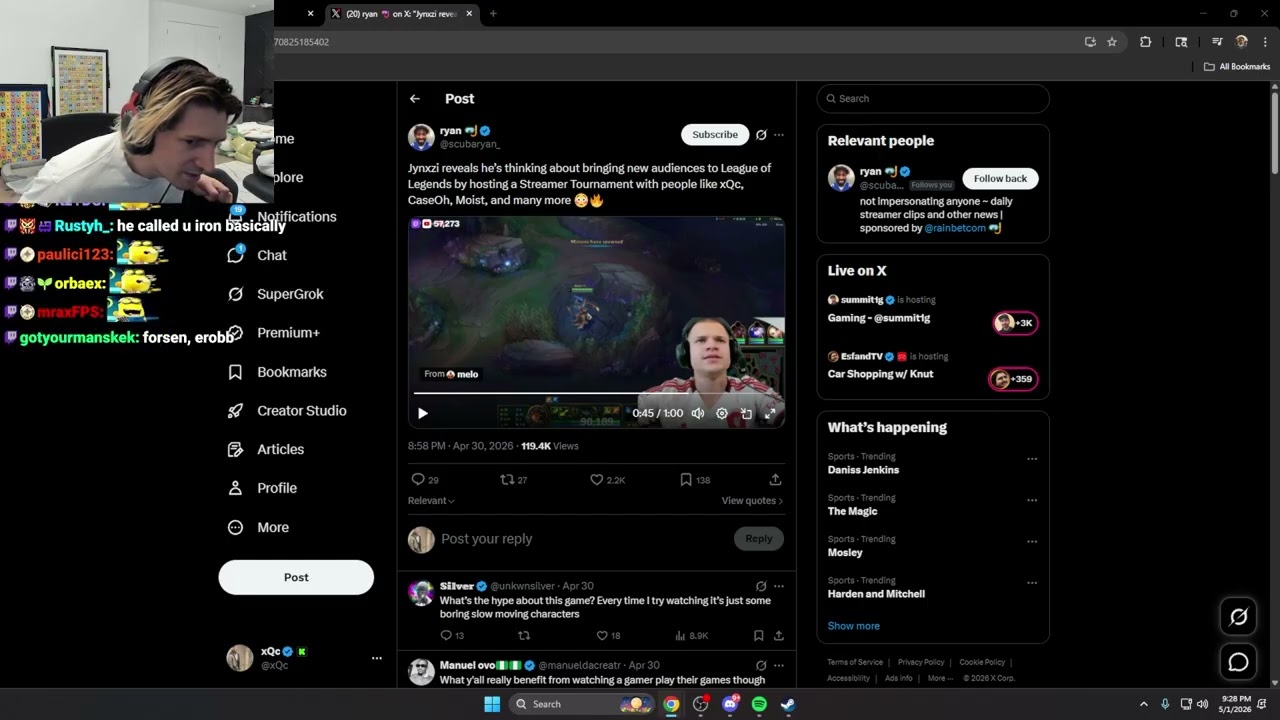Mute the video using the speaker icon

pyautogui.click(x=698, y=413)
